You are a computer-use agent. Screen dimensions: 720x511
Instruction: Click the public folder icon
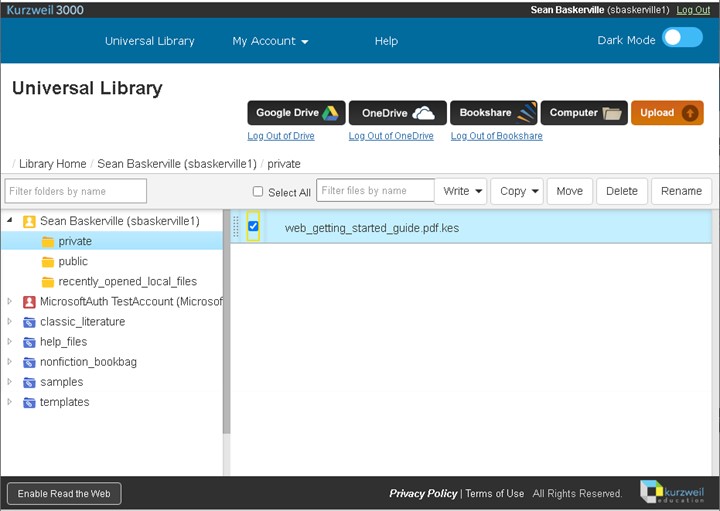click(48, 262)
